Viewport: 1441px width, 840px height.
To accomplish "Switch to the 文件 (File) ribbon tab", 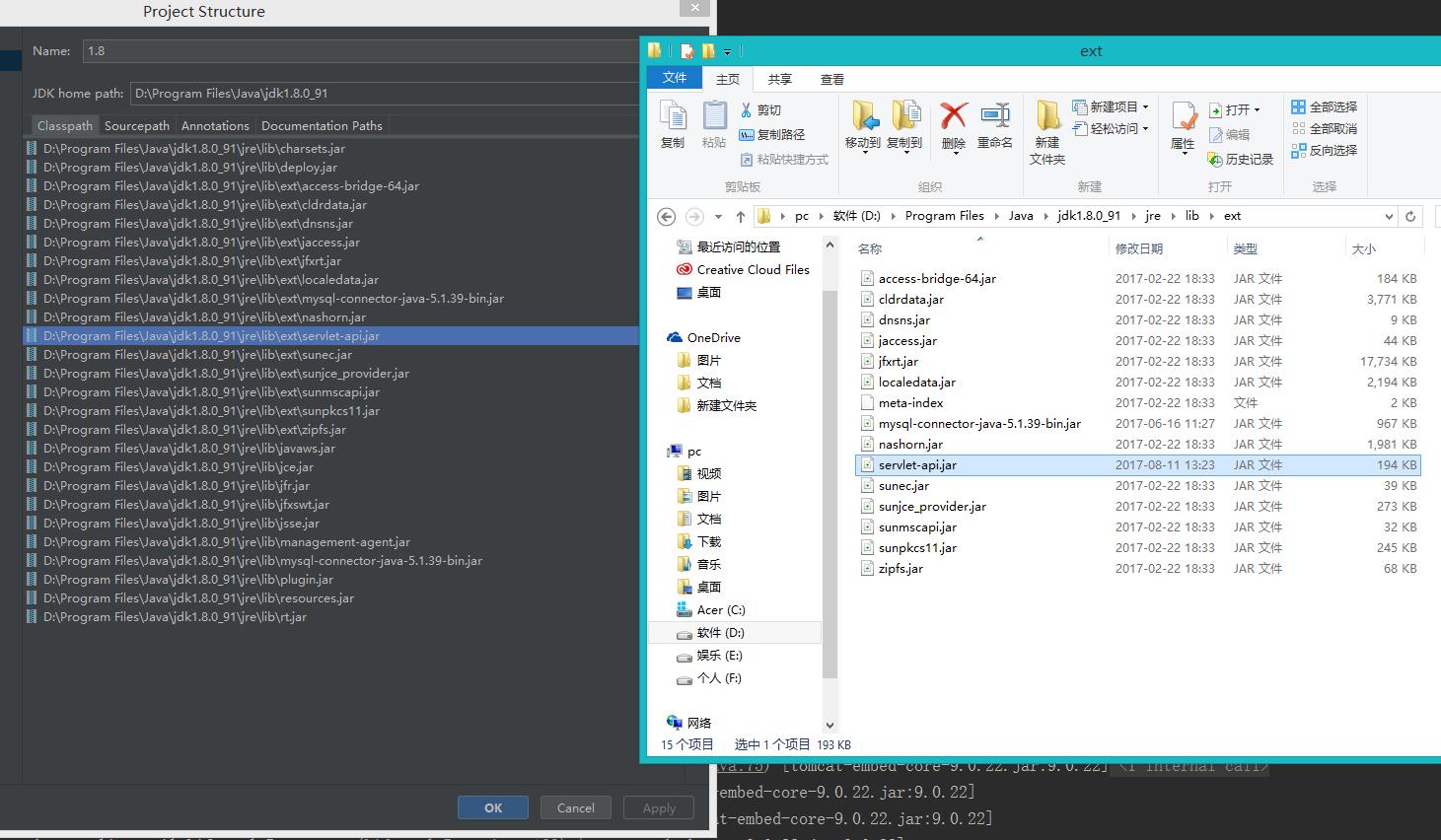I will tap(675, 78).
